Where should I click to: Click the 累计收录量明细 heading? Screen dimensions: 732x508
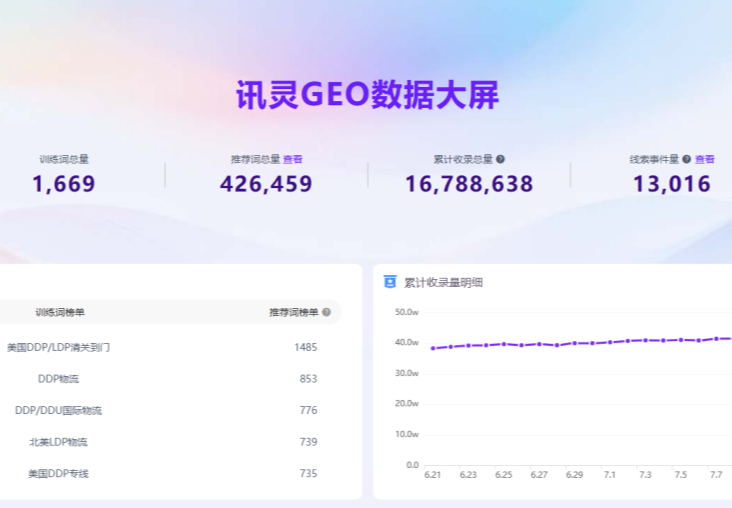point(443,282)
